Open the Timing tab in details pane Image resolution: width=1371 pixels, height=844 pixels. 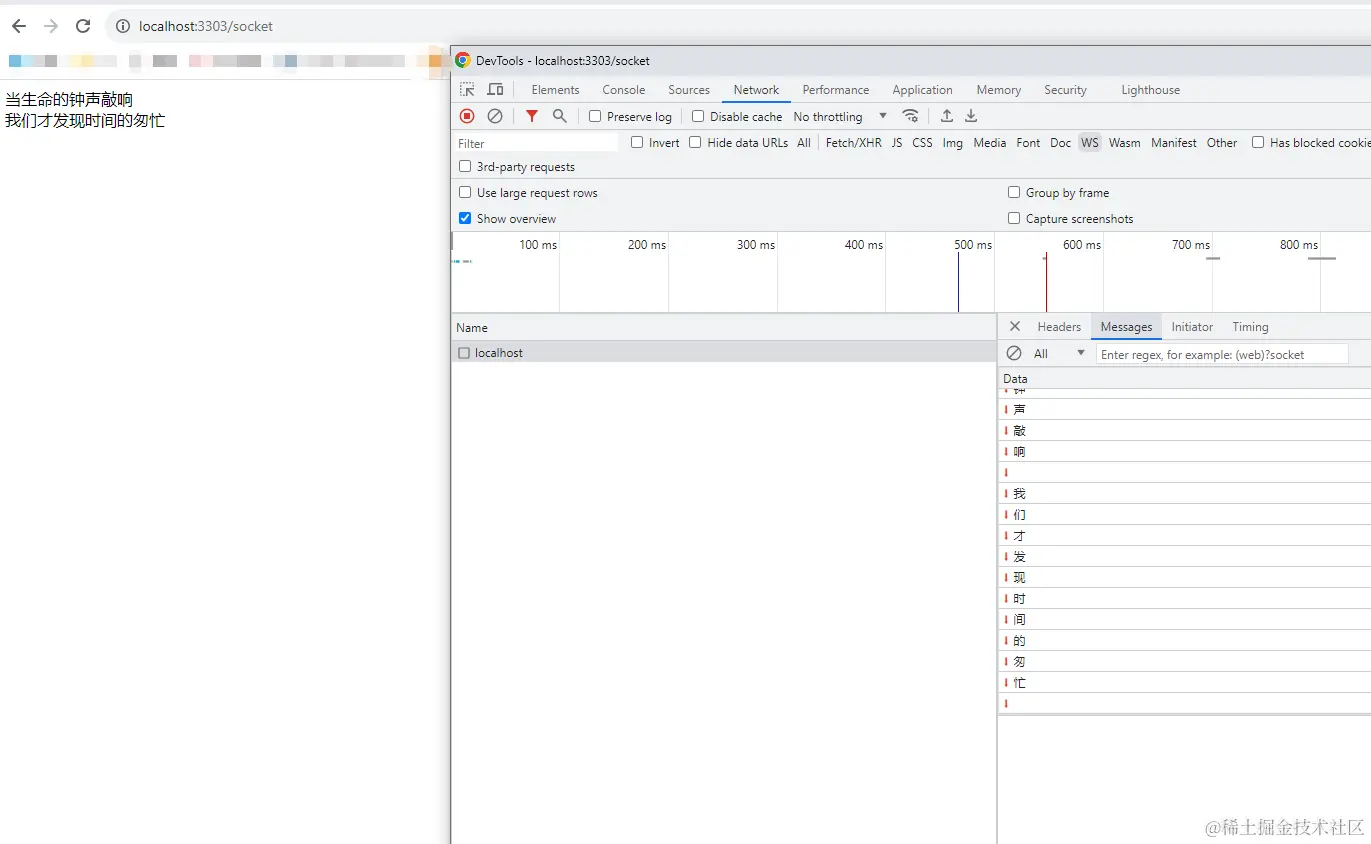(1249, 326)
